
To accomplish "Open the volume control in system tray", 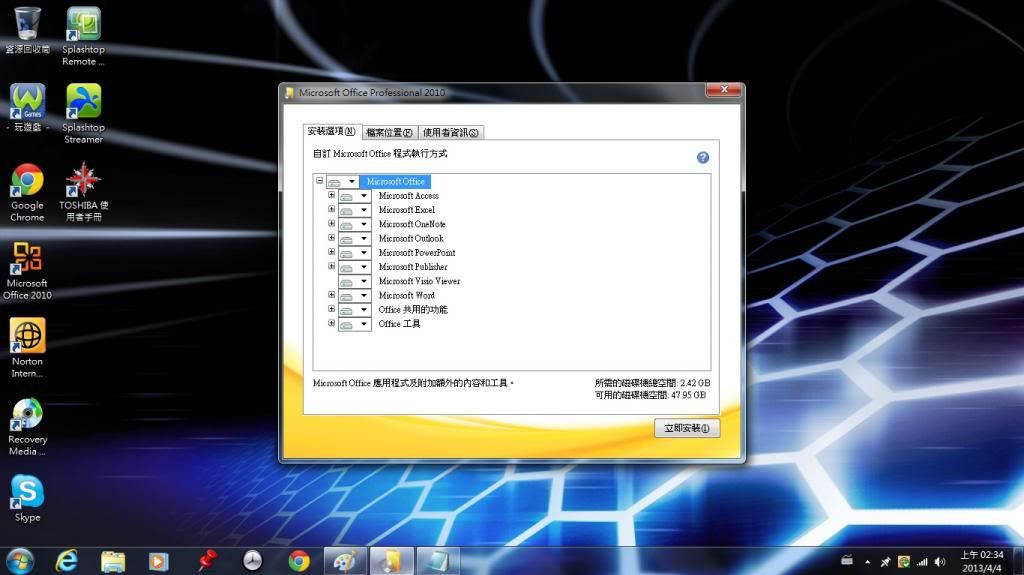I will click(940, 561).
